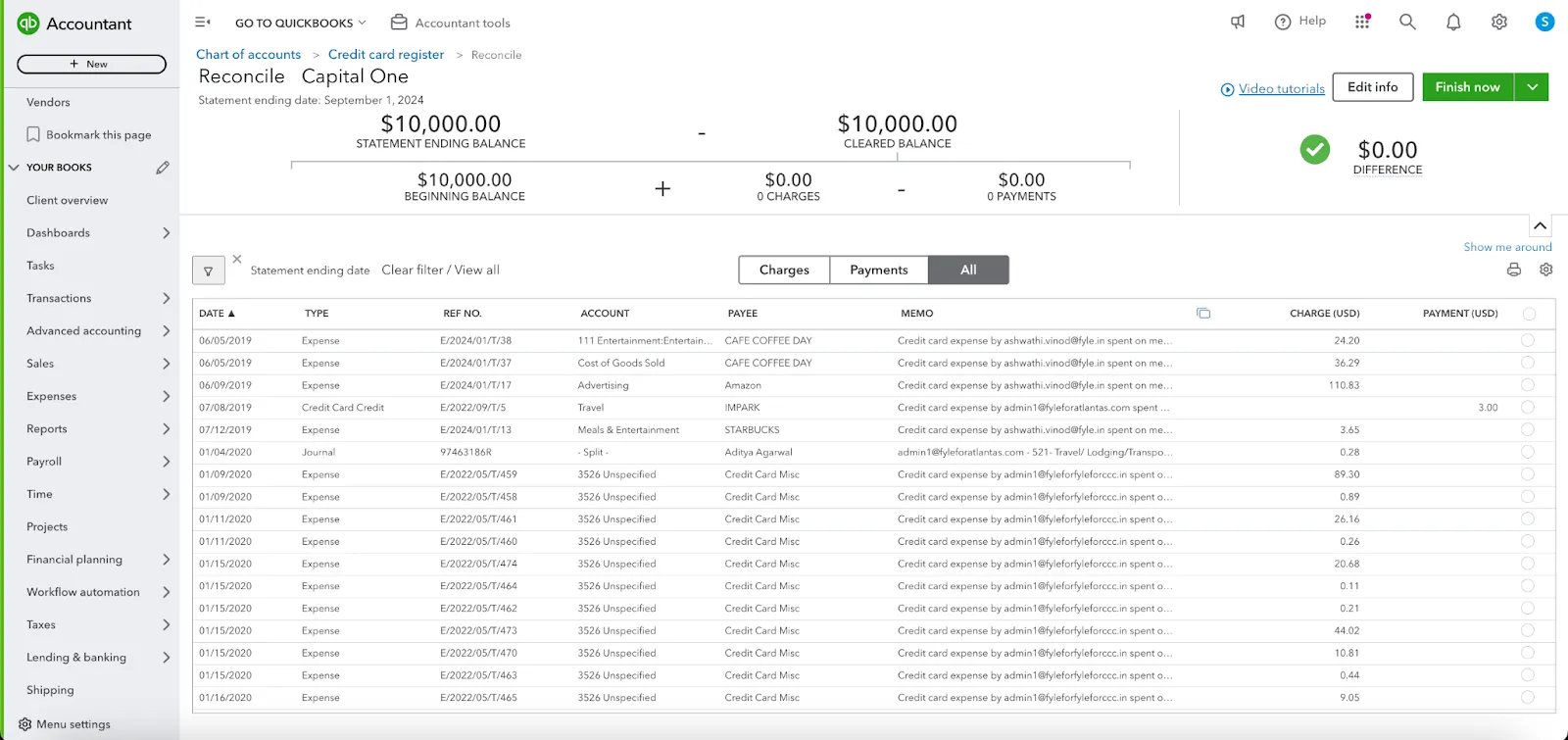Mark the 24.20 CAFE COFFEE DAY charge cleared

(1528, 340)
